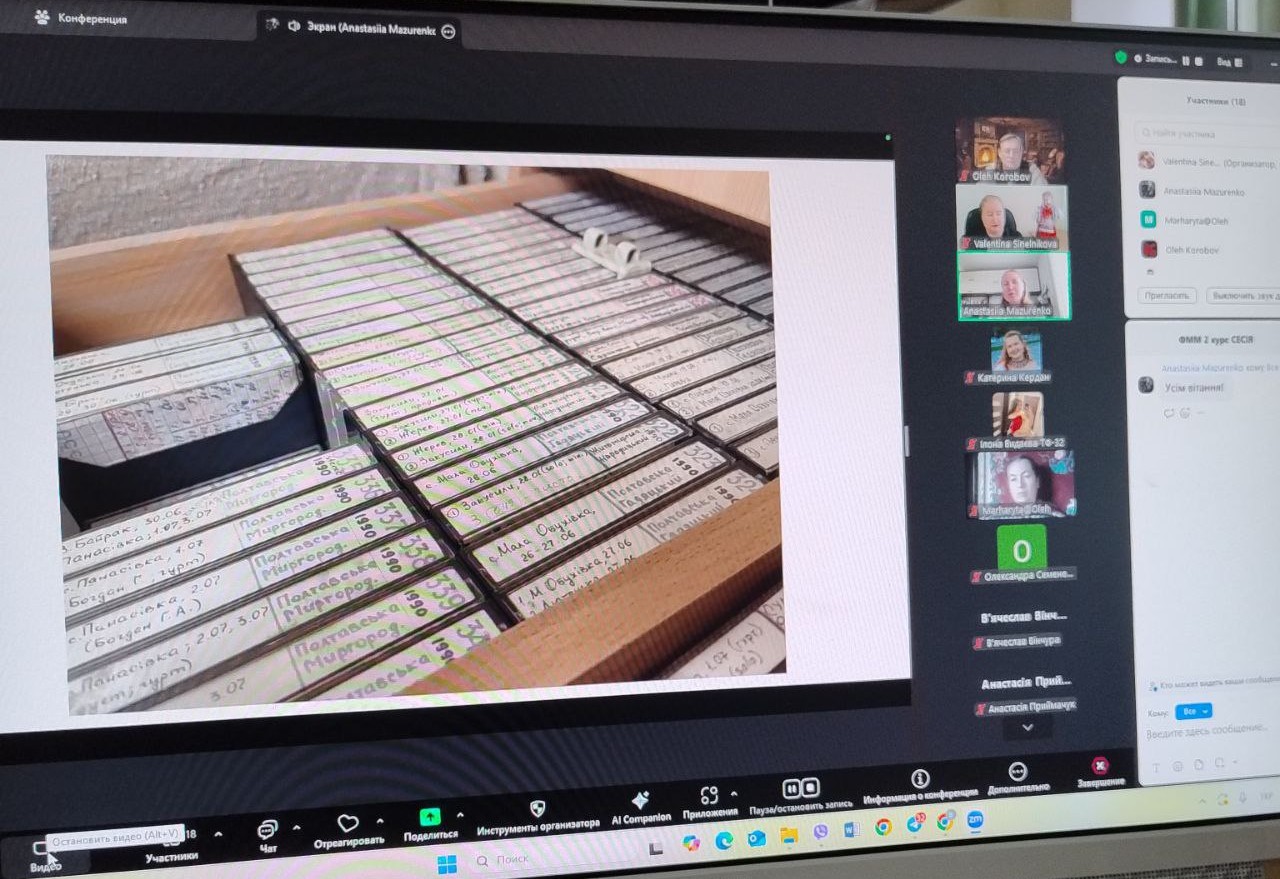The image size is (1280, 879).
Task: Open the Windows Start menu
Action: [447, 863]
